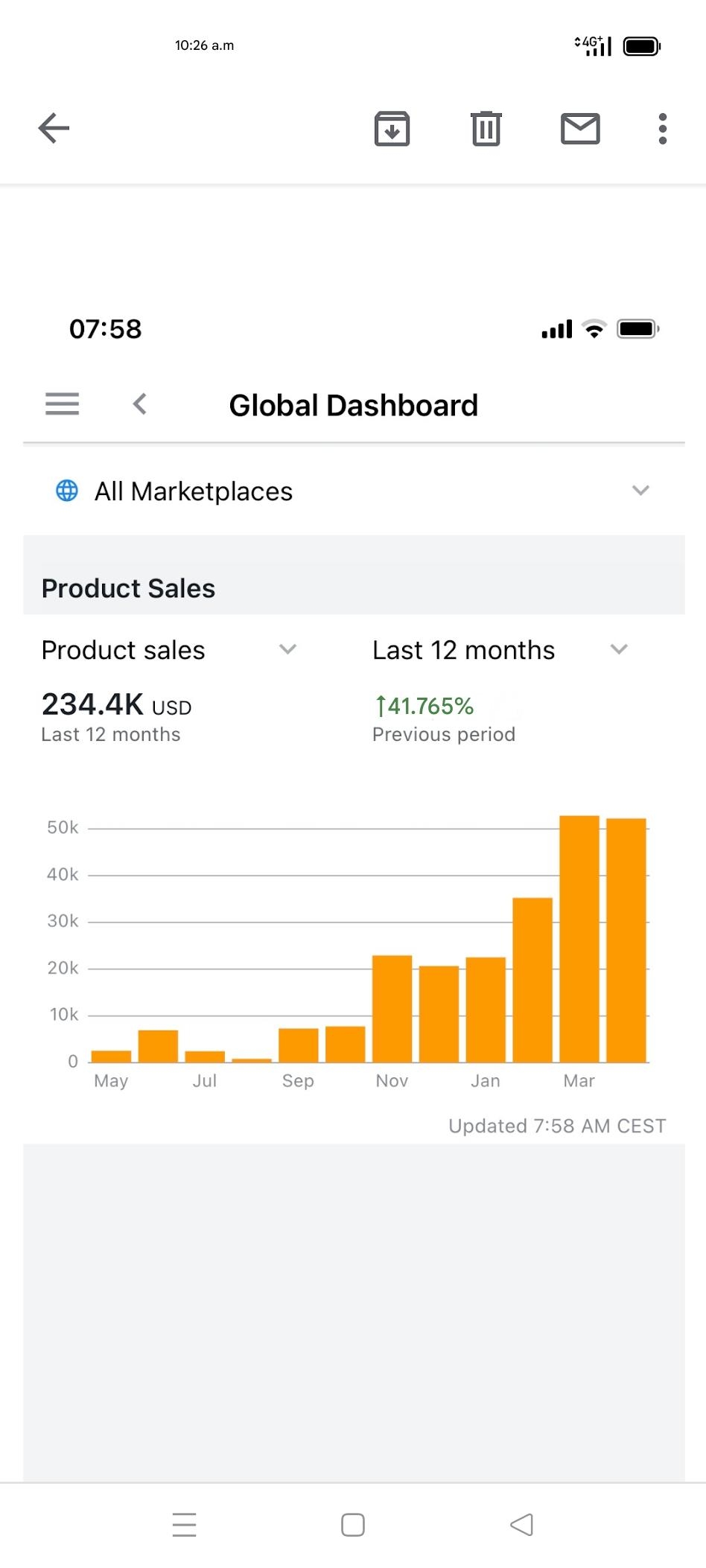The width and height of the screenshot is (706, 1568).
Task: Tap the Global Dashboard title
Action: point(353,406)
